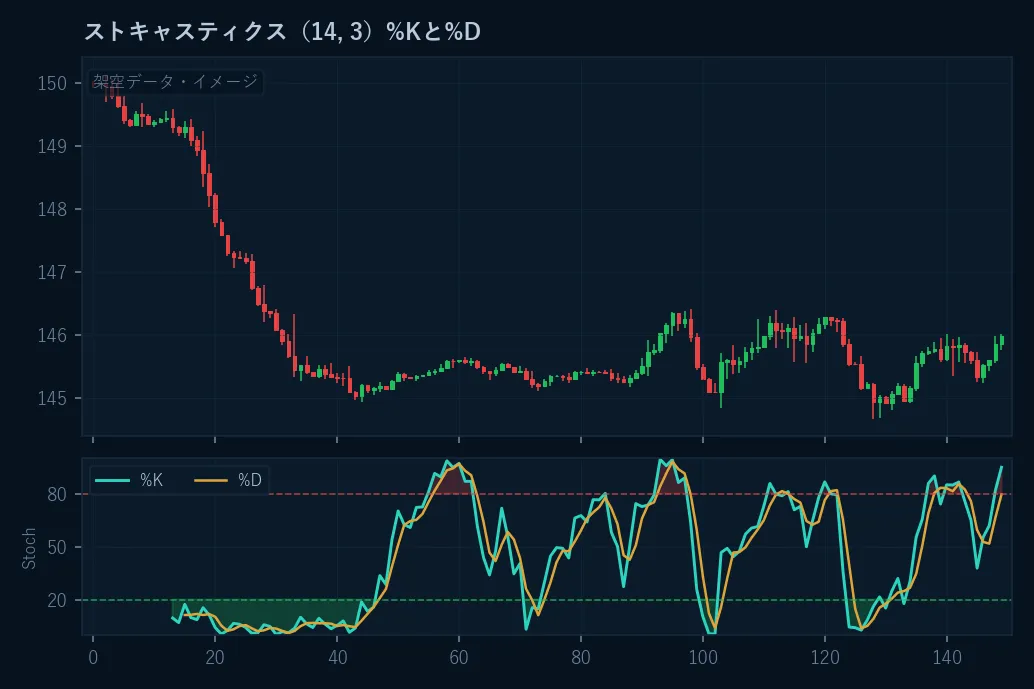Click the %D legend entry
The image size is (1034, 689).
(228, 480)
